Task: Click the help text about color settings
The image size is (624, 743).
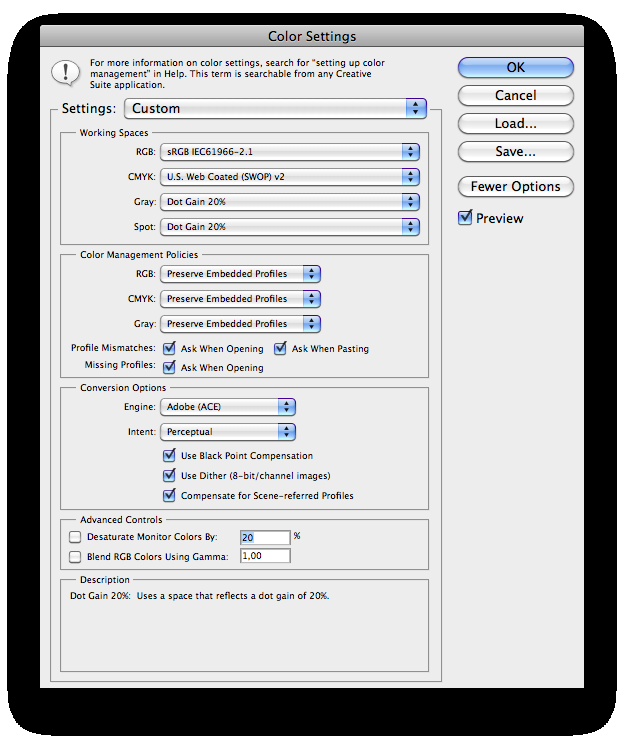Action: [x=237, y=74]
